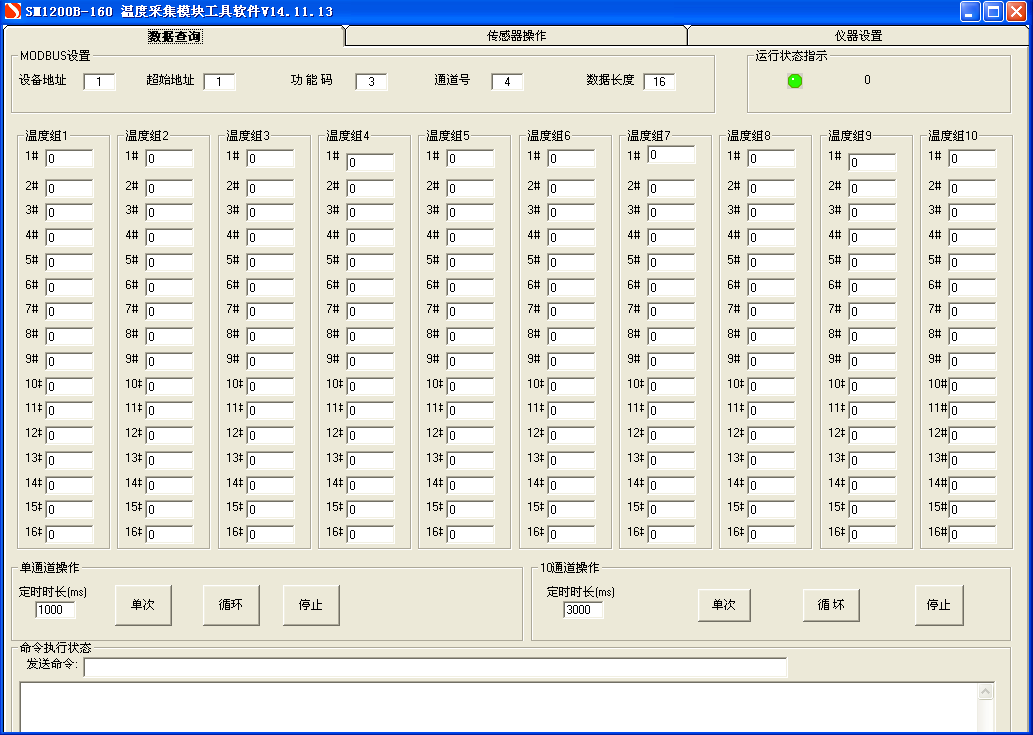Start 循环 in the 单通道操作 group

[x=231, y=605]
